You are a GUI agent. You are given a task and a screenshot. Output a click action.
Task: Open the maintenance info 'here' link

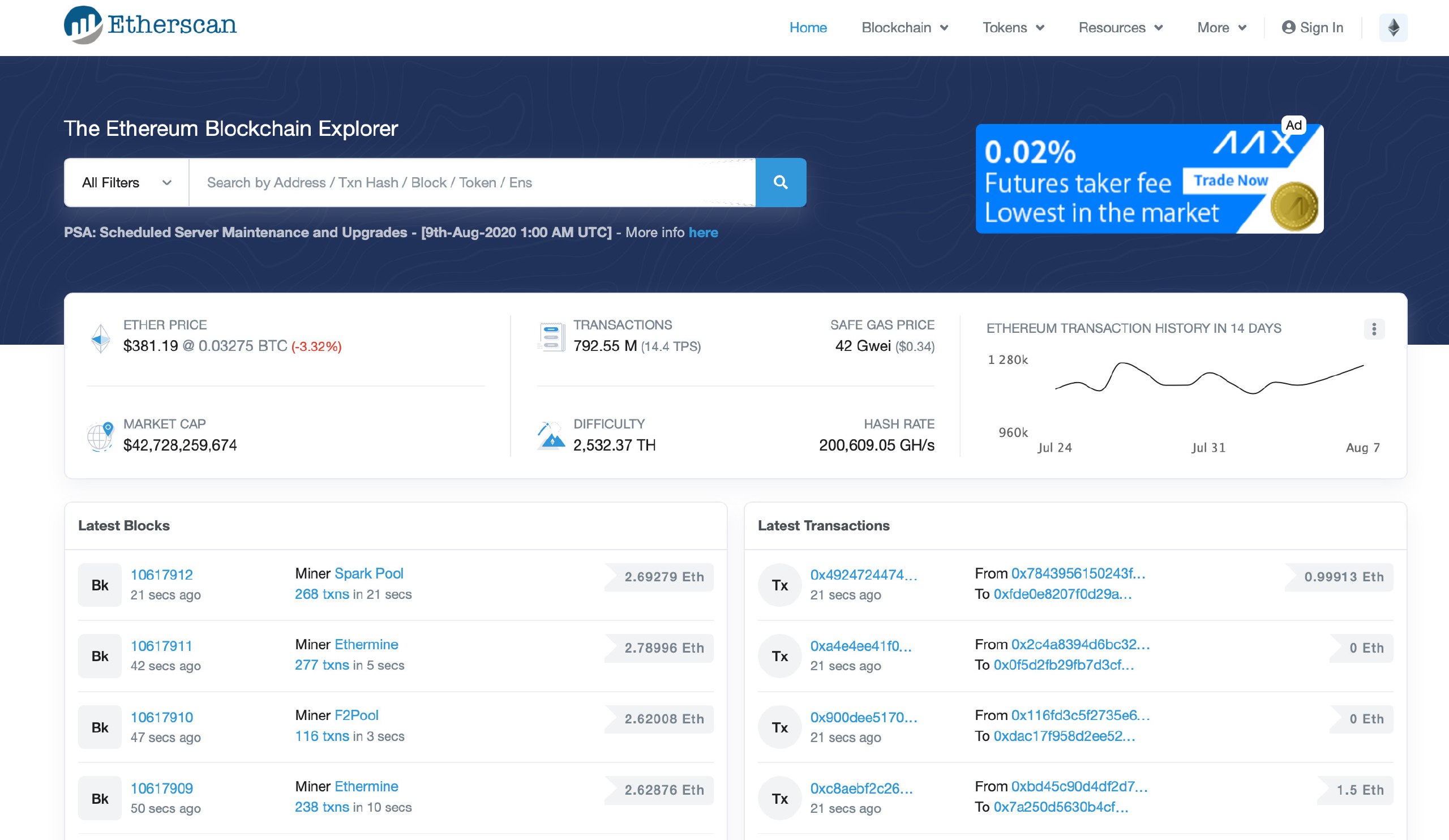coord(703,232)
